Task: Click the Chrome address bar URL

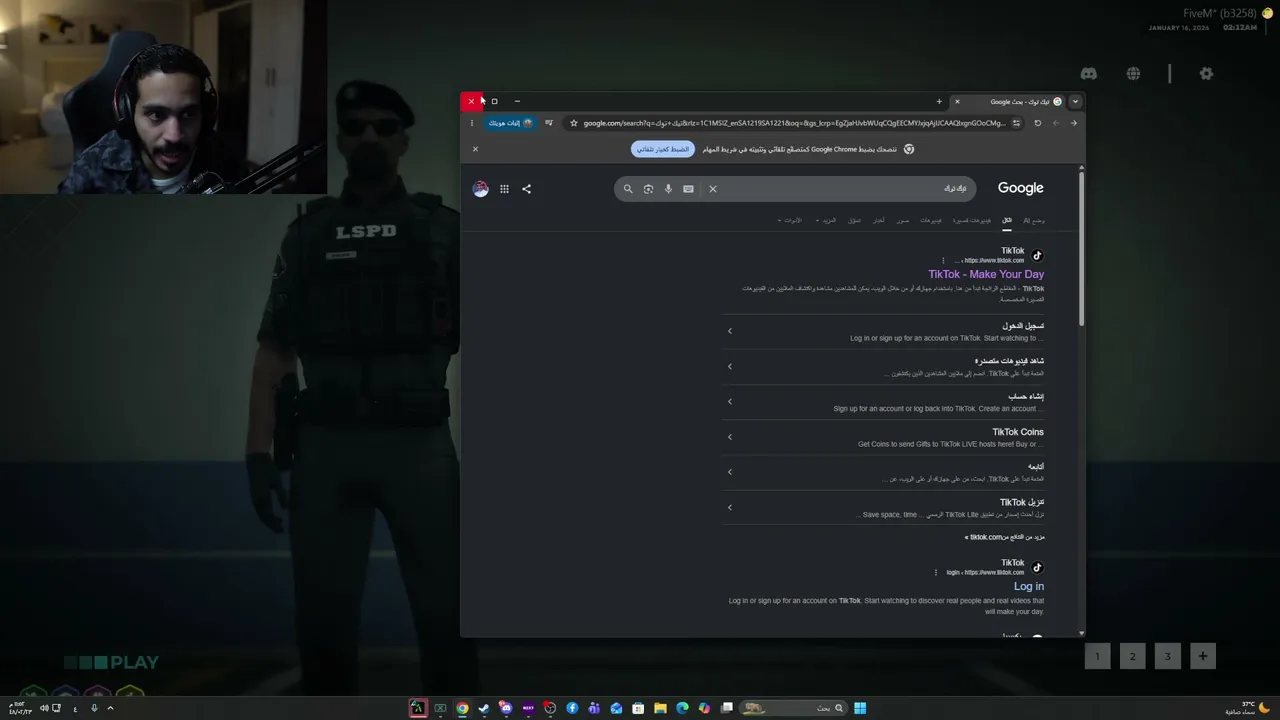Action: point(794,123)
